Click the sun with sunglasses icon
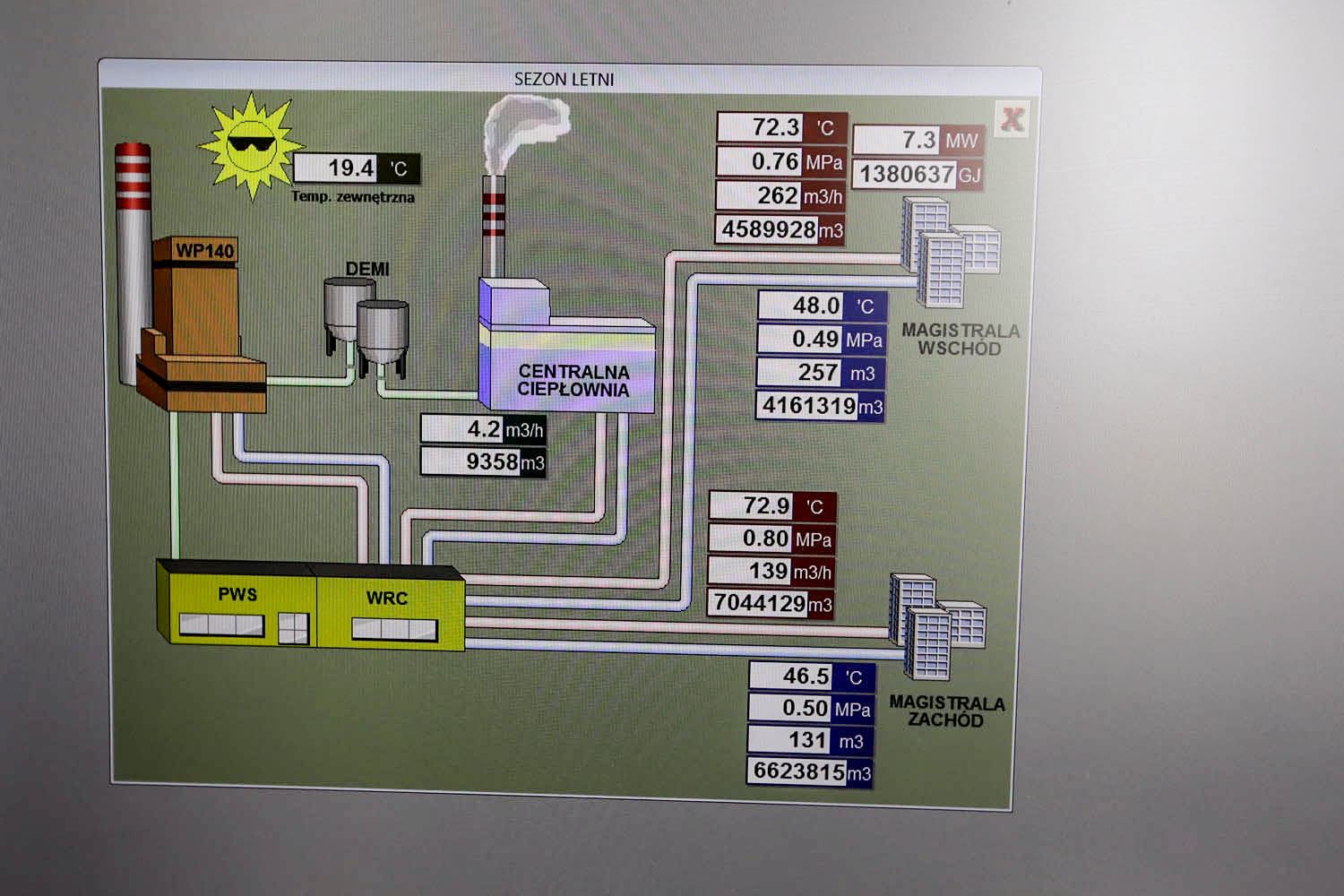 point(250,145)
